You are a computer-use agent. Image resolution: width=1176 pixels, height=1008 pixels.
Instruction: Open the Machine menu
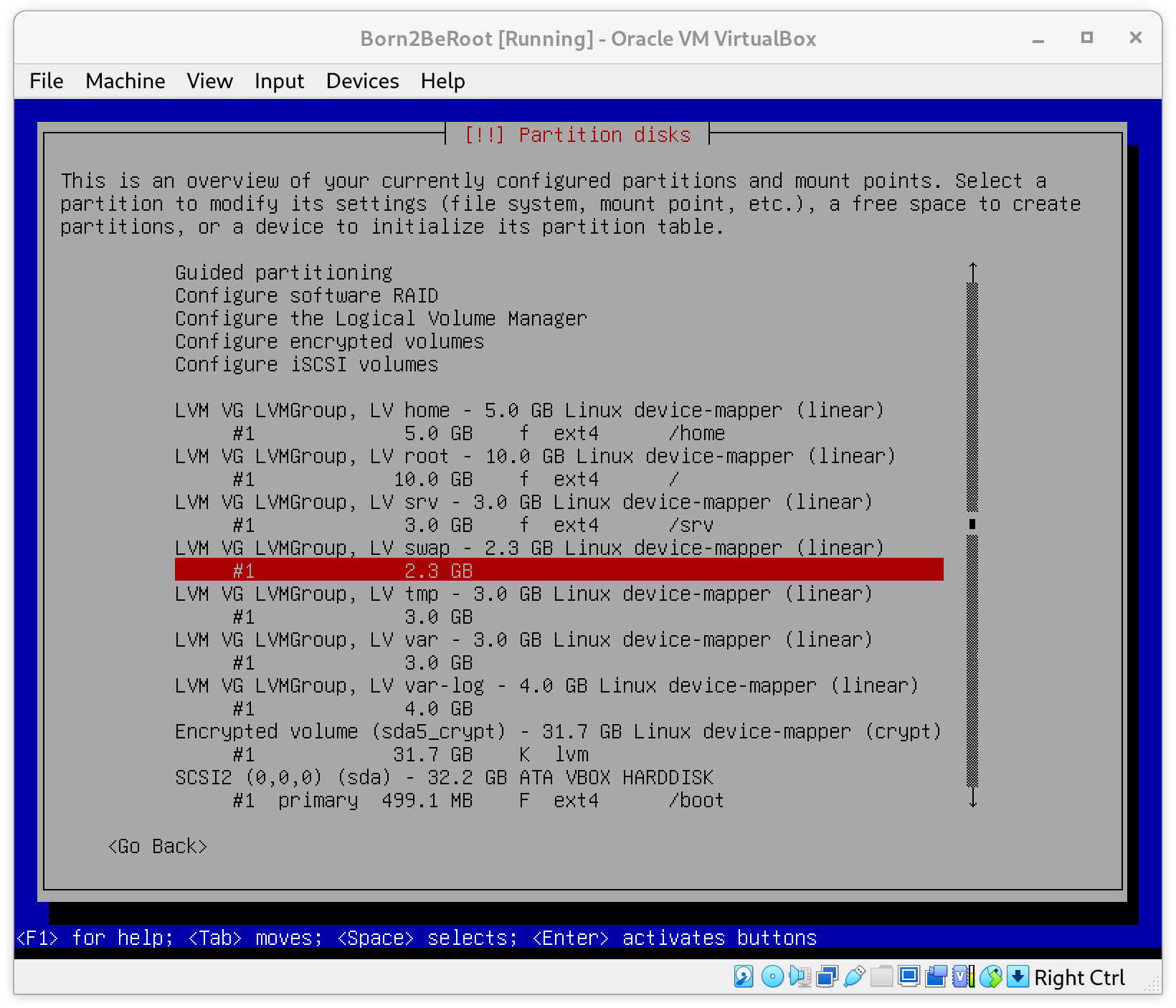[125, 81]
